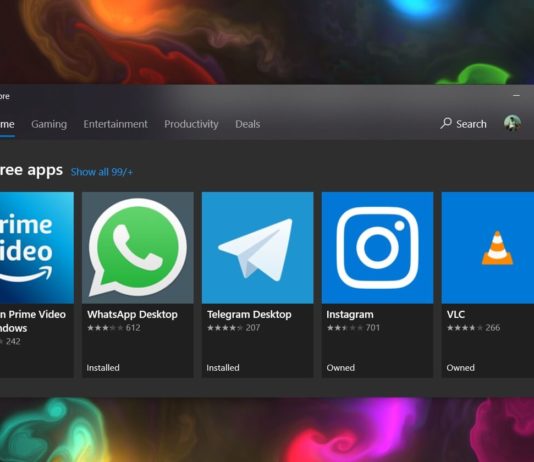
Task: Click the WhatsApp Desktop title text
Action: coord(132,315)
